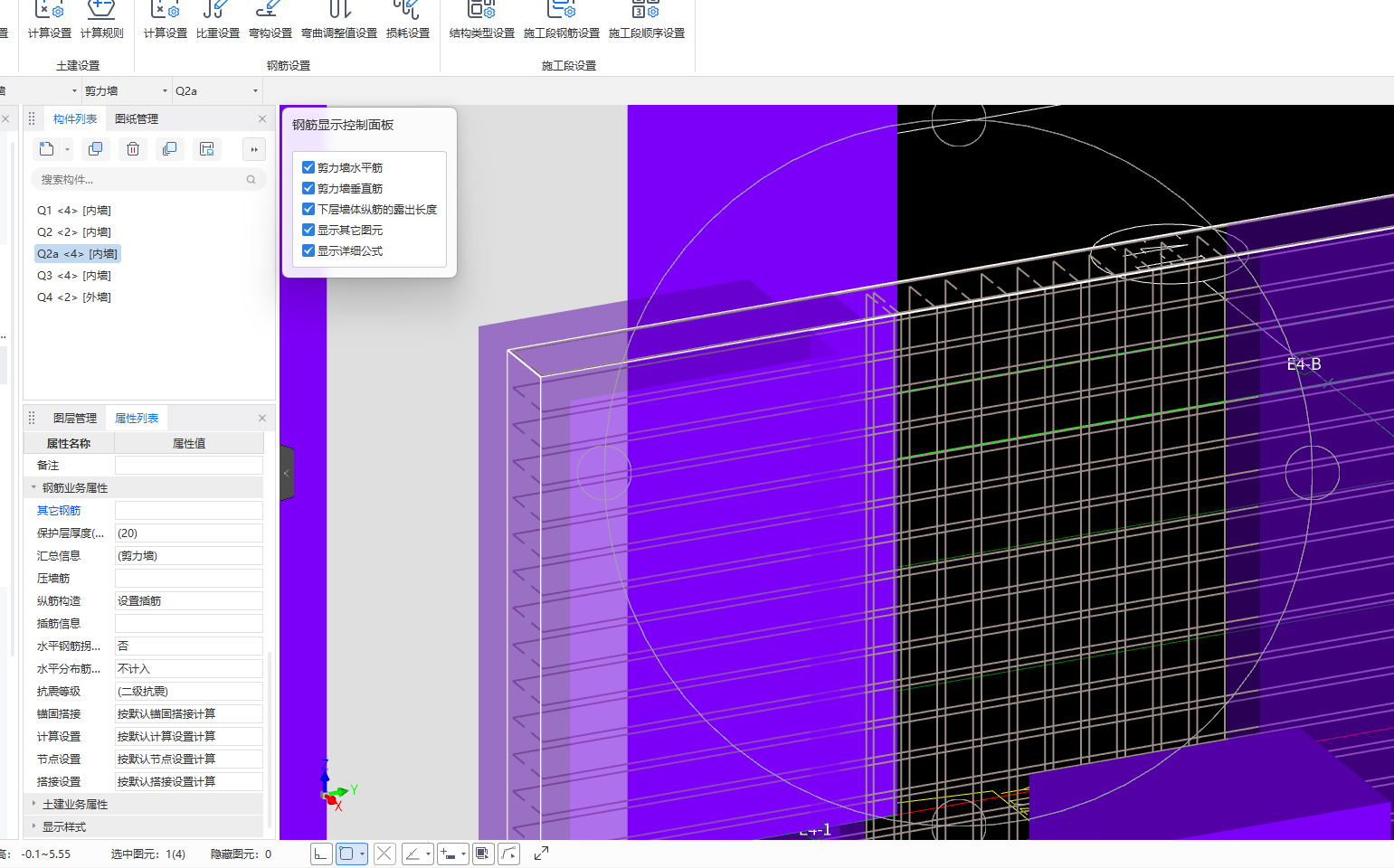Switch to 构件列表 tab

coord(75,119)
